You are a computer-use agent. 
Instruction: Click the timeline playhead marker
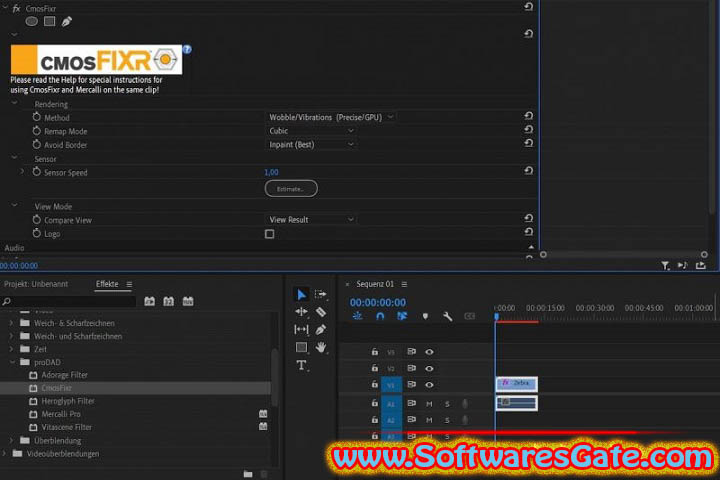496,316
